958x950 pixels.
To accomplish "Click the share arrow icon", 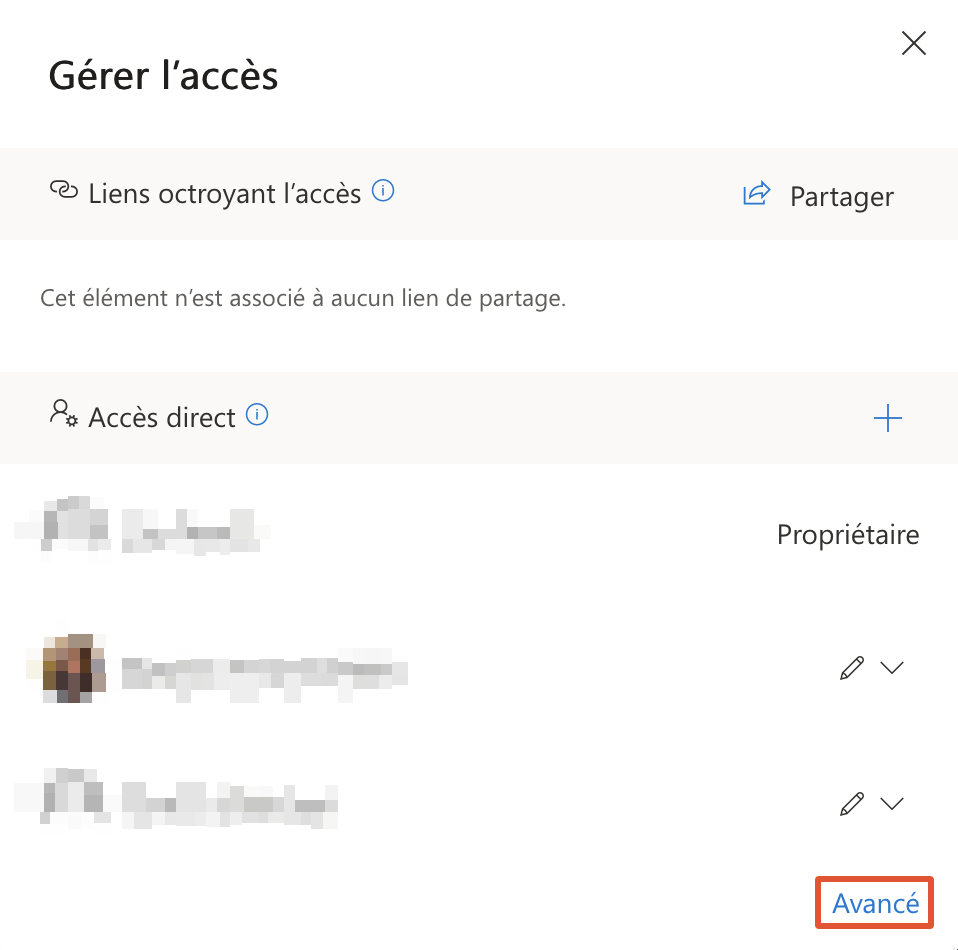I will coord(757,194).
